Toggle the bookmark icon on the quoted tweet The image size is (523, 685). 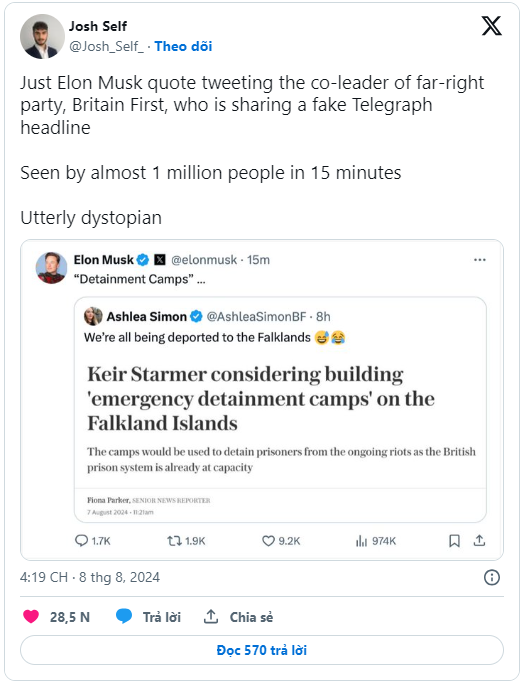tap(454, 541)
